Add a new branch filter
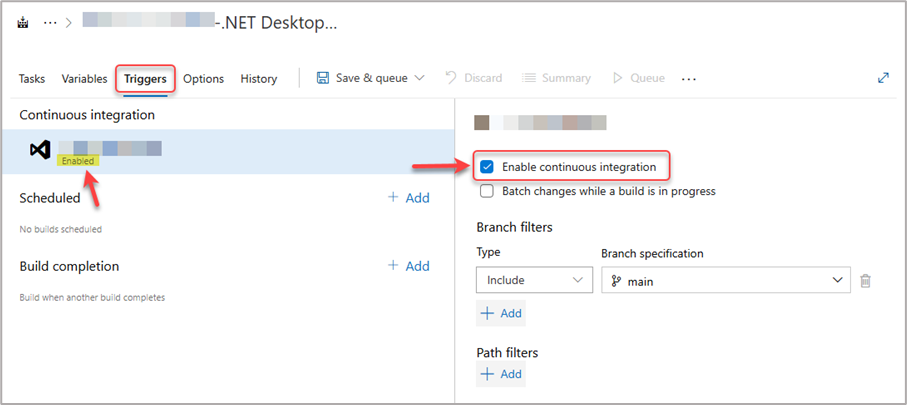The image size is (907, 405). [x=501, y=313]
